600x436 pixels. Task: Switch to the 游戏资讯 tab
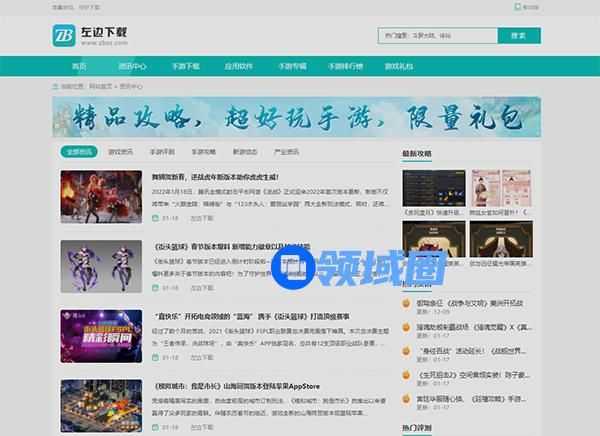(x=121, y=153)
